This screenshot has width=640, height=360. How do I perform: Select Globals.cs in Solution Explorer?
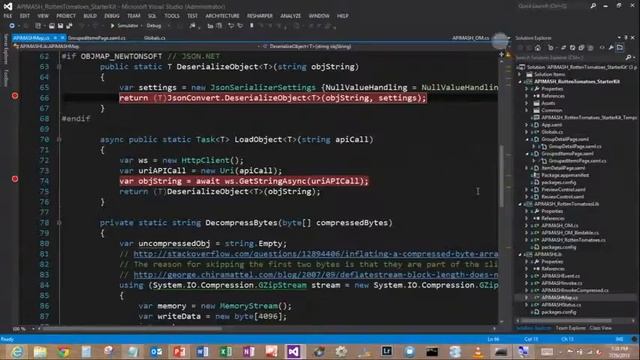[552, 132]
